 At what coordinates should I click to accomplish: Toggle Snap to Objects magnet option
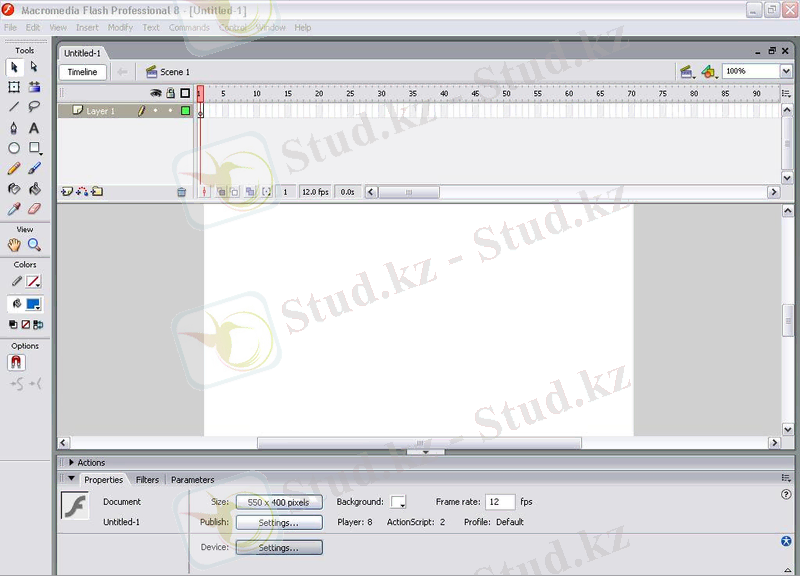coord(16,362)
